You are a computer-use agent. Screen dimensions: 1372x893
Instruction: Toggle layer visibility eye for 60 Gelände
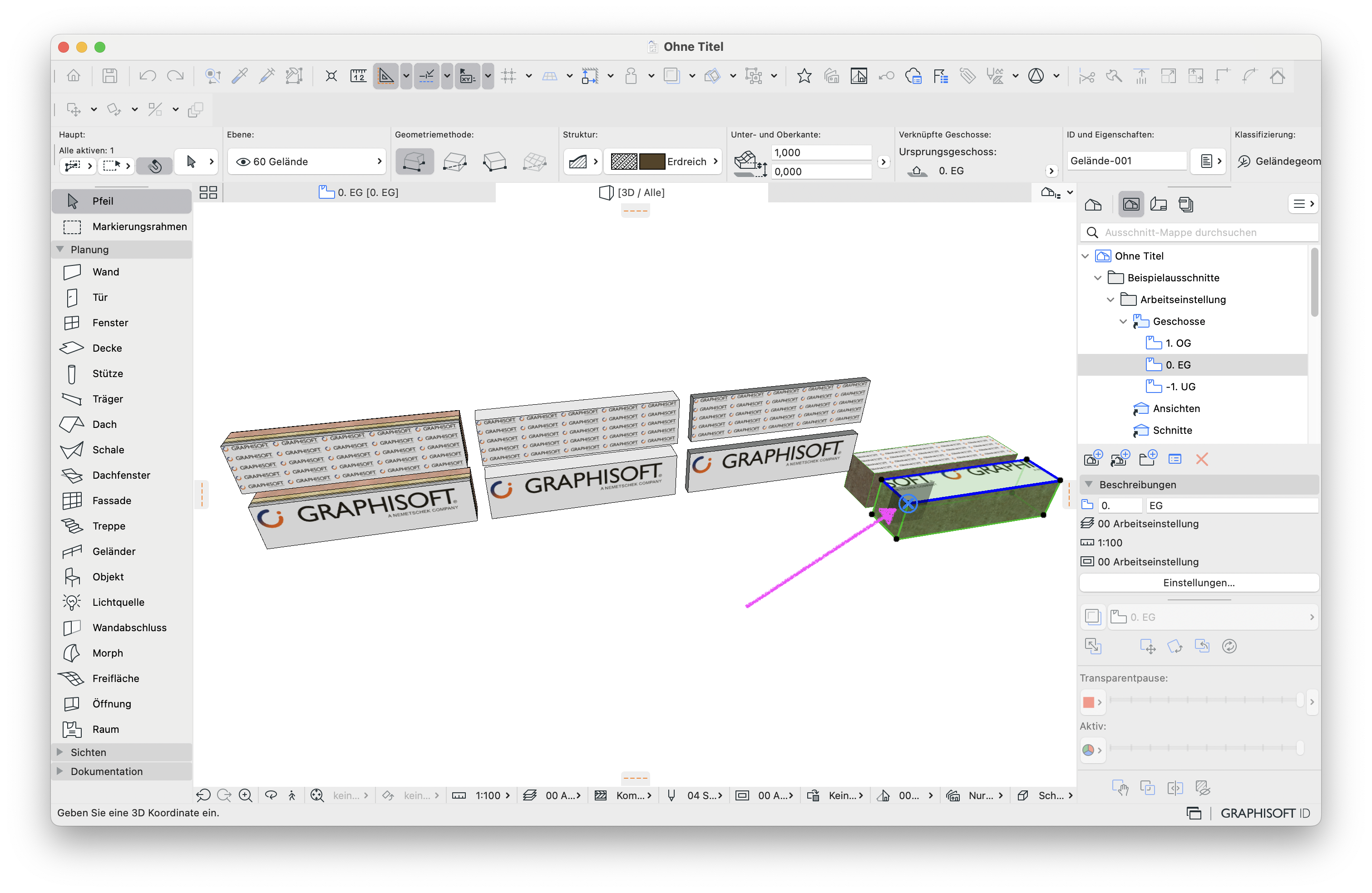[x=243, y=162]
